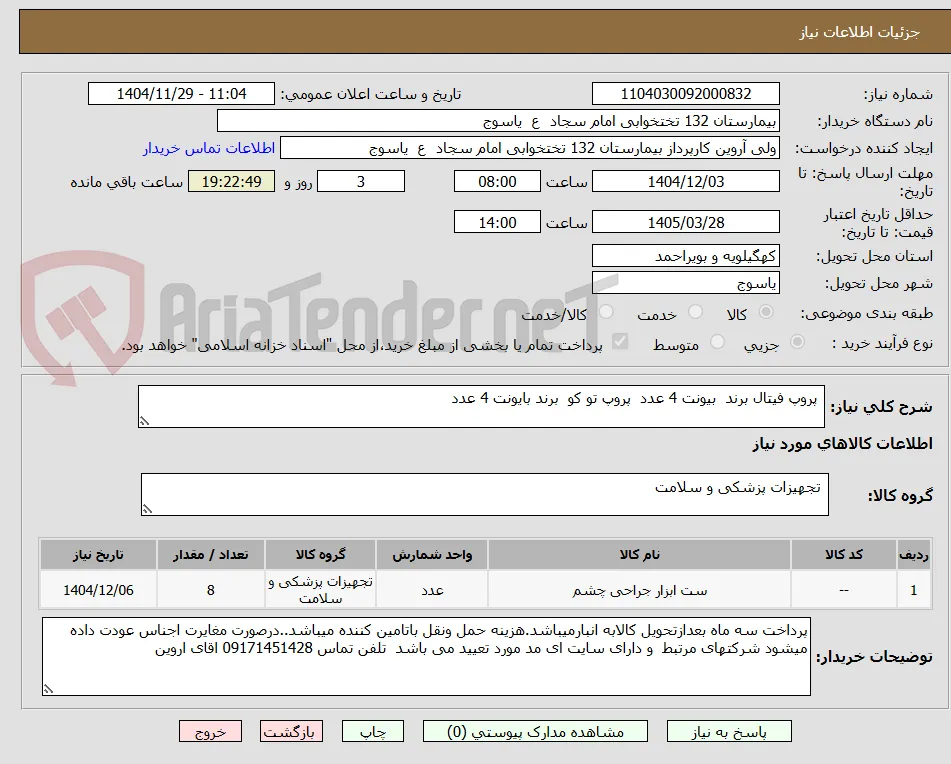Select the کالا radio button
Screen dimensions: 951x764
click(x=766, y=312)
